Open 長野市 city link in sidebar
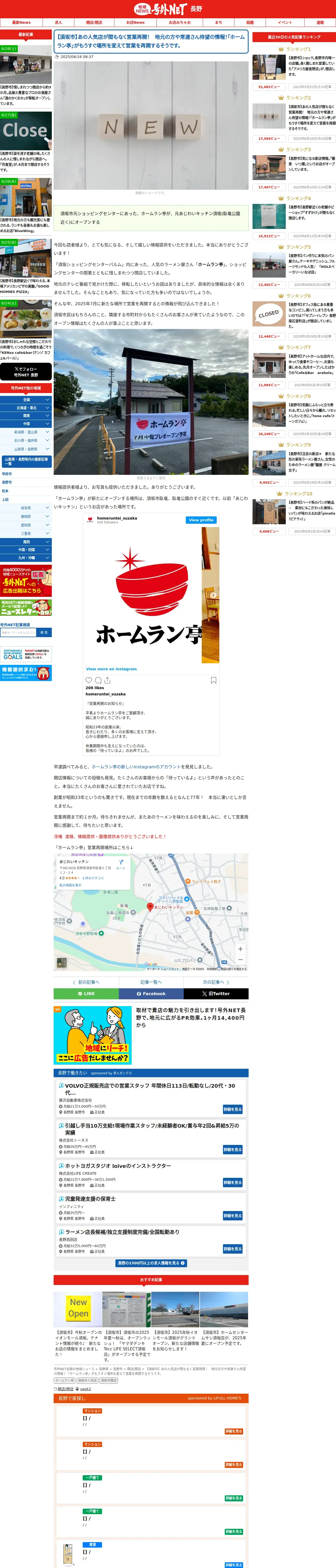336x1568 pixels. [7, 482]
